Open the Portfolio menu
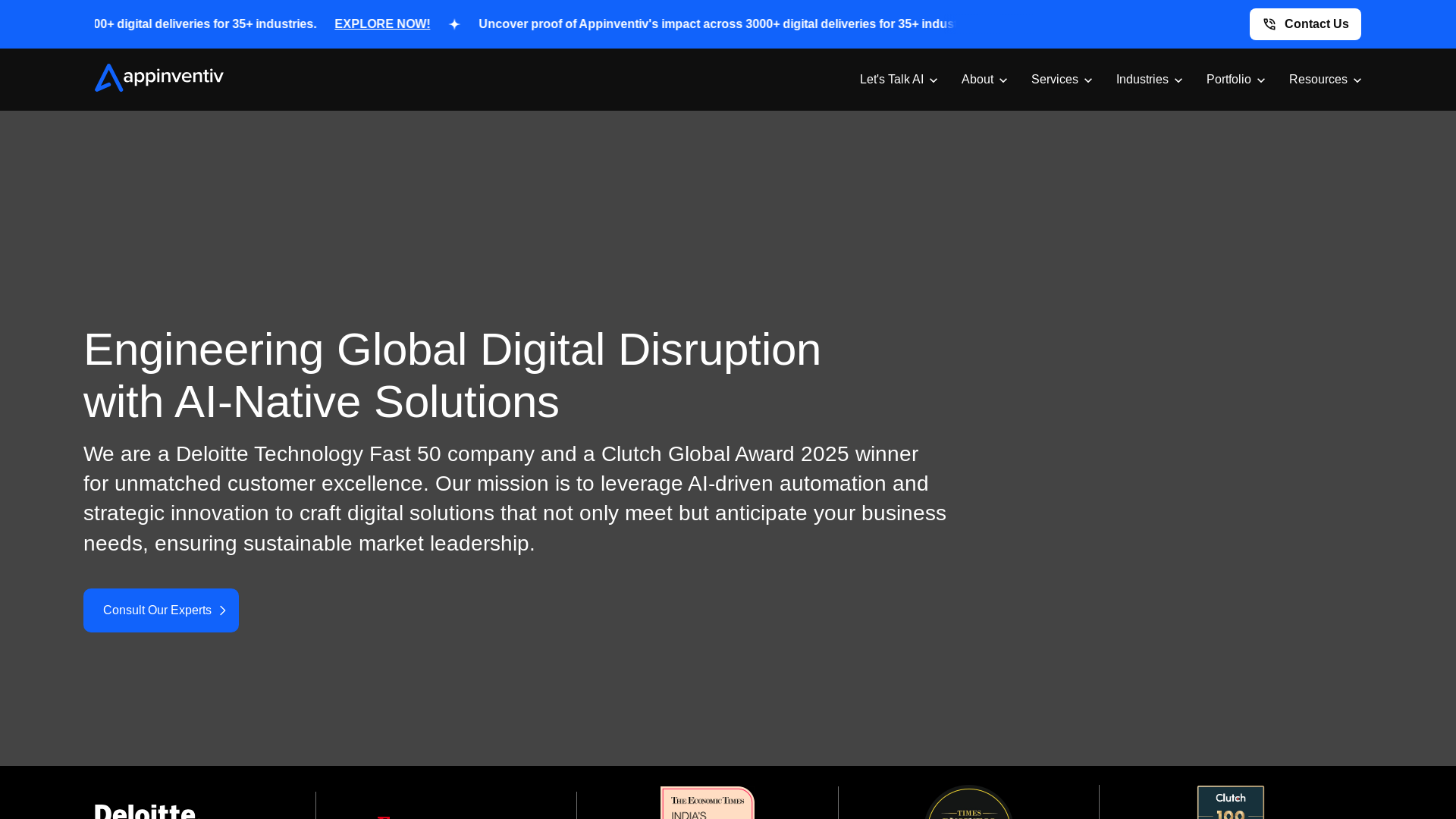Image resolution: width=1456 pixels, height=819 pixels. pyautogui.click(x=1235, y=80)
